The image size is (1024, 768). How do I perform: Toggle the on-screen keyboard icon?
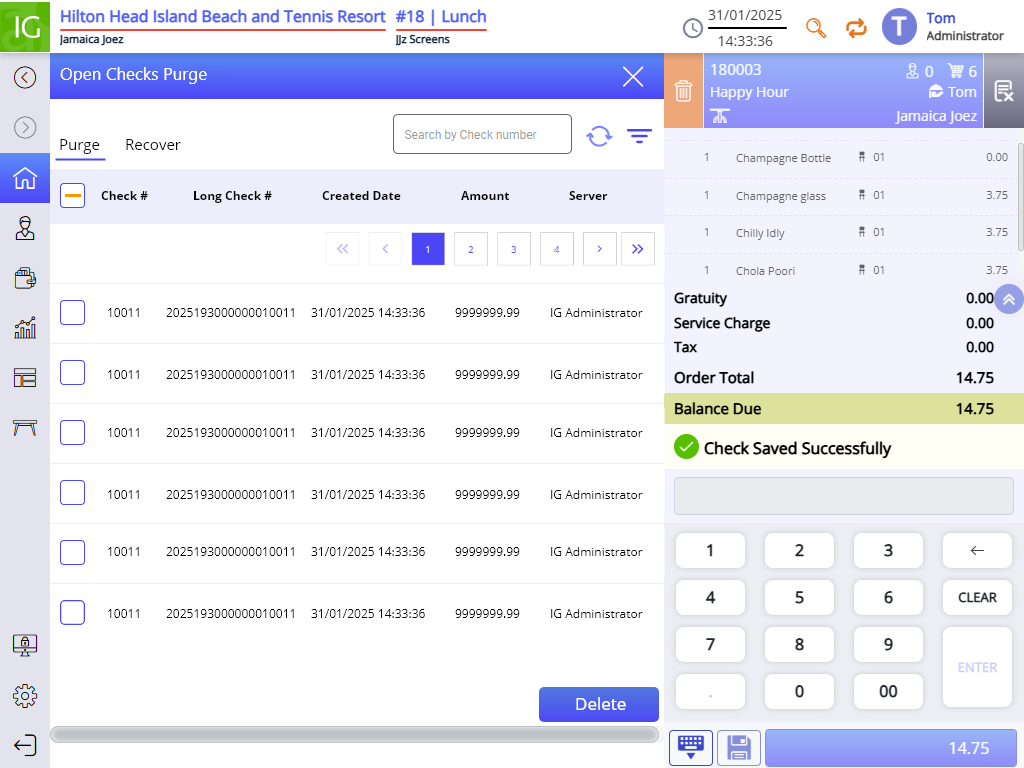[691, 747]
